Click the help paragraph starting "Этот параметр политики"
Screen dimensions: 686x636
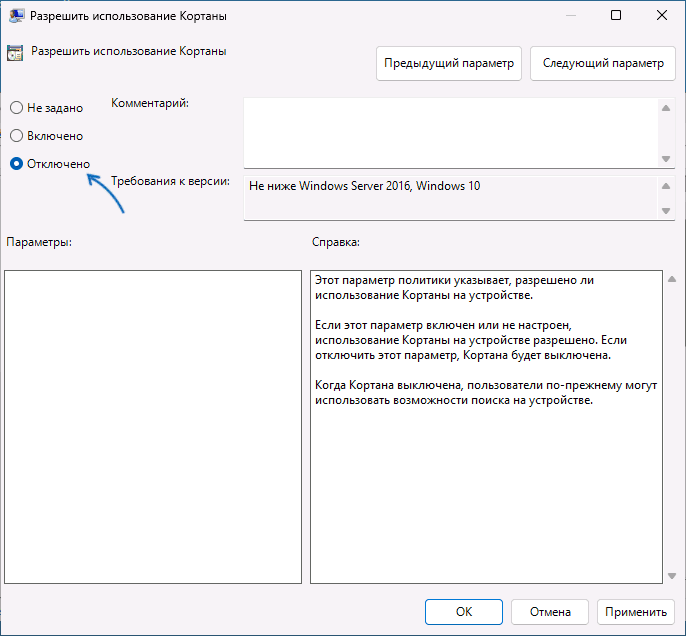pos(454,287)
